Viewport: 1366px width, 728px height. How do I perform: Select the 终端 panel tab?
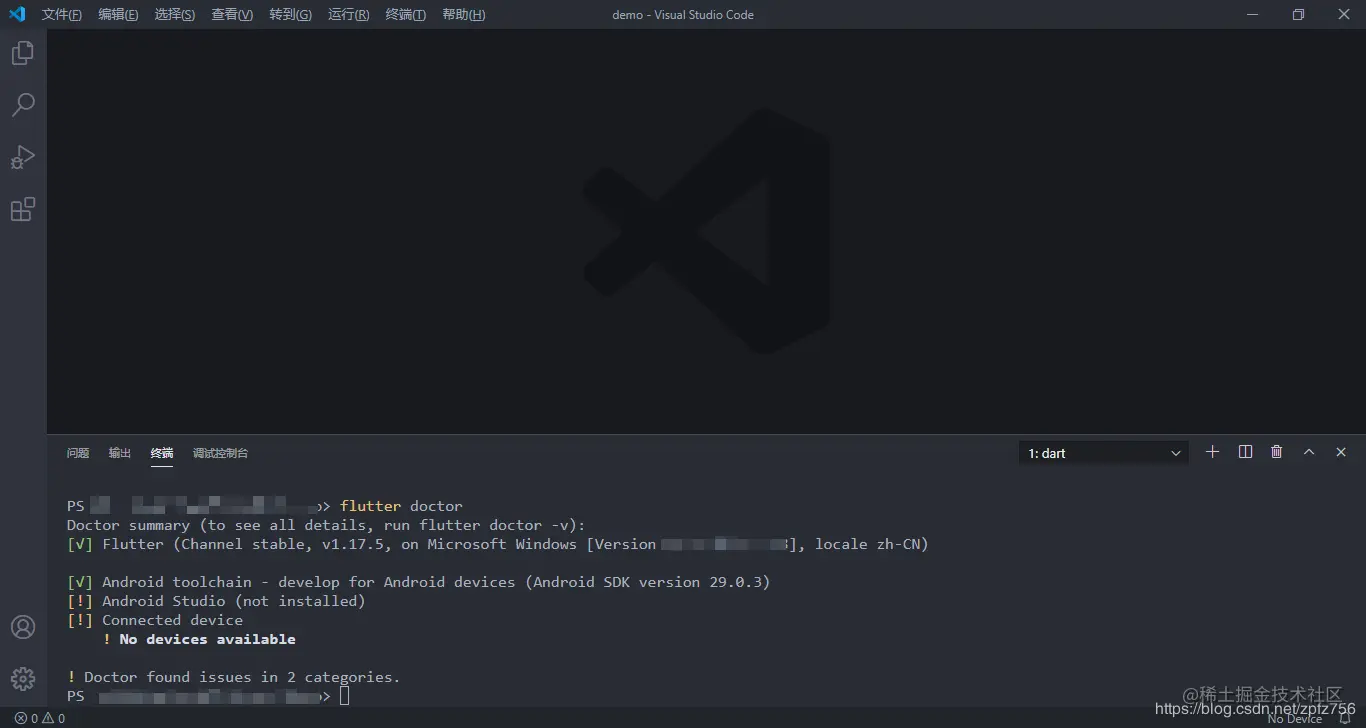[x=162, y=453]
